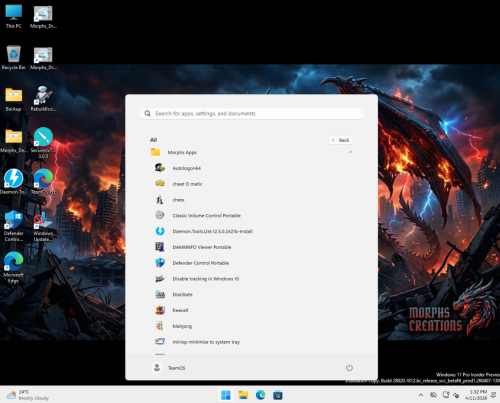This screenshot has height=403, width=500.
Task: Open Autologon64 from the Morphs Apps list
Action: (x=252, y=168)
